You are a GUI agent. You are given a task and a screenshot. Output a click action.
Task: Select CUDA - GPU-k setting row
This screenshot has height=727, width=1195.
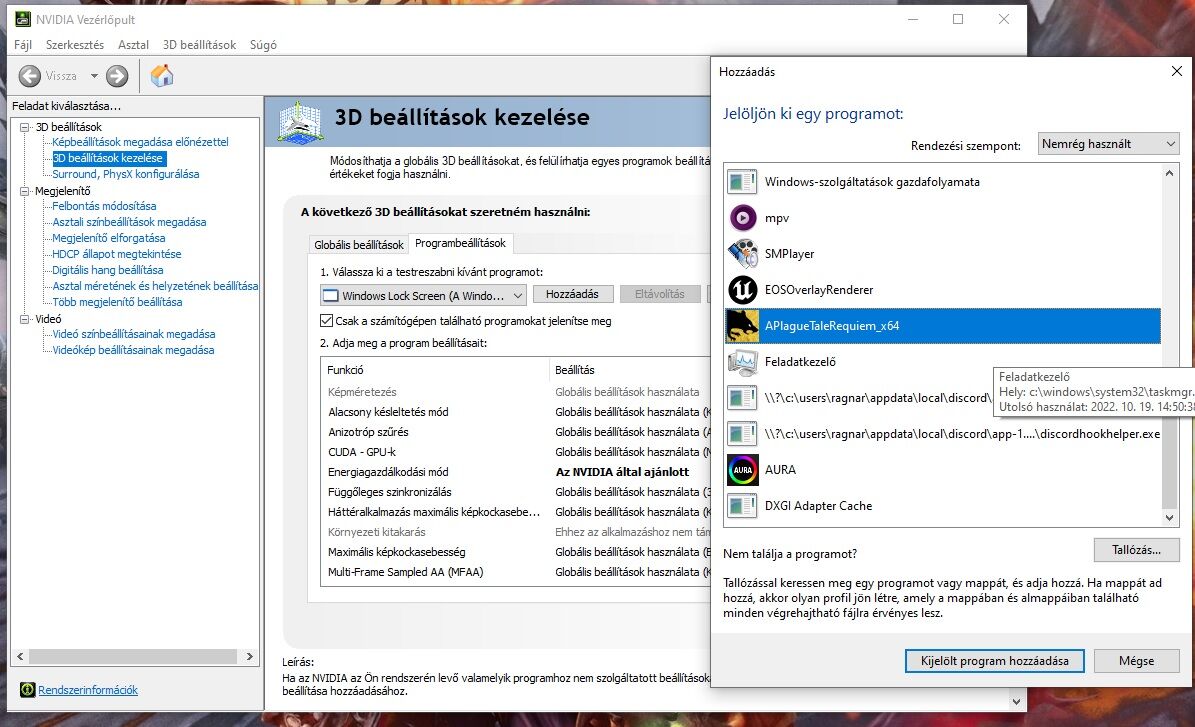517,452
